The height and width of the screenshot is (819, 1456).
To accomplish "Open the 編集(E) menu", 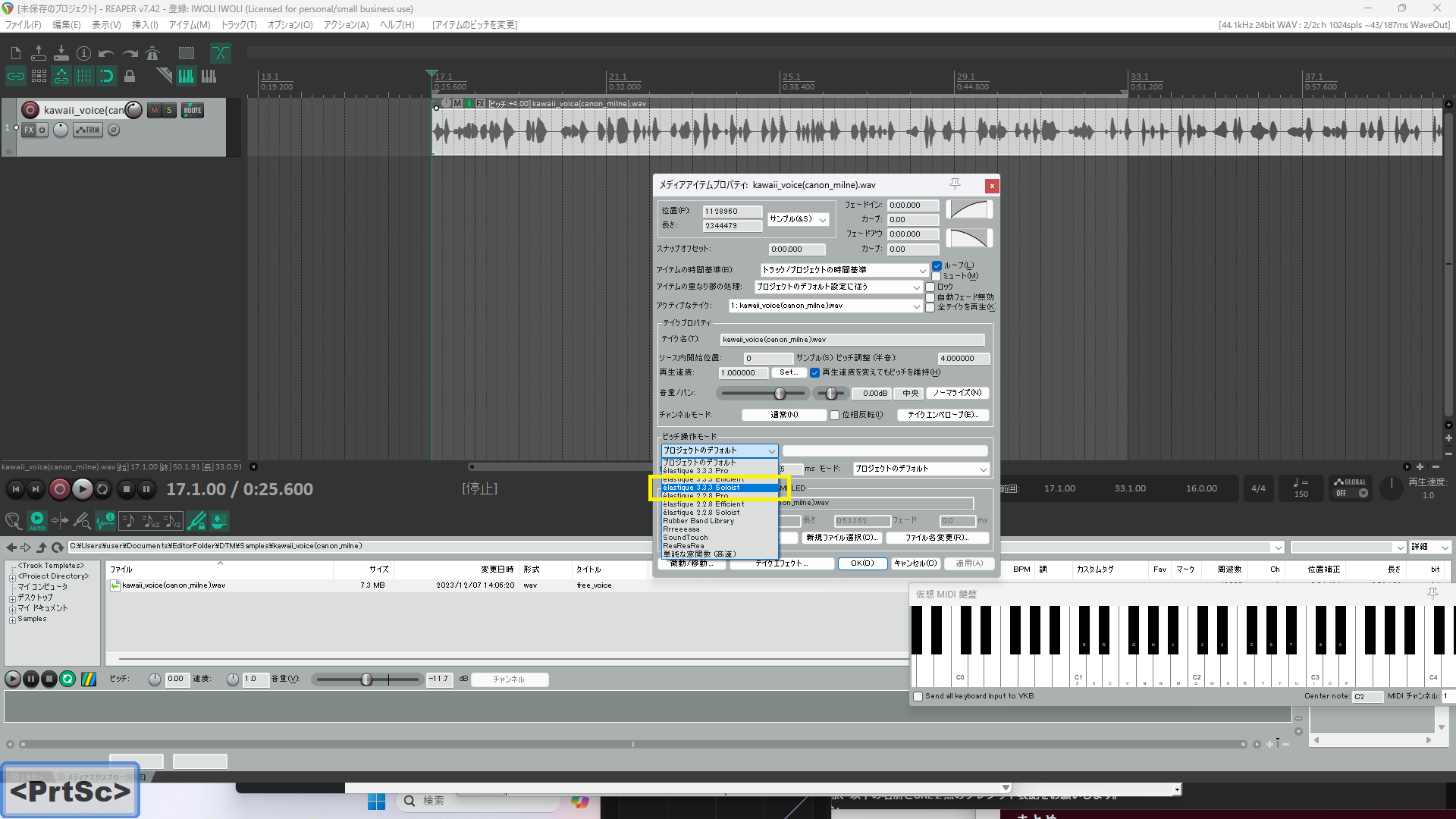I will (x=66, y=25).
